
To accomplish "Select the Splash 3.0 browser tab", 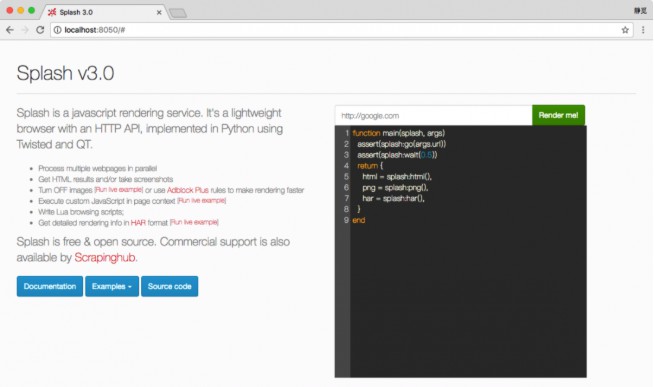I will [104, 12].
